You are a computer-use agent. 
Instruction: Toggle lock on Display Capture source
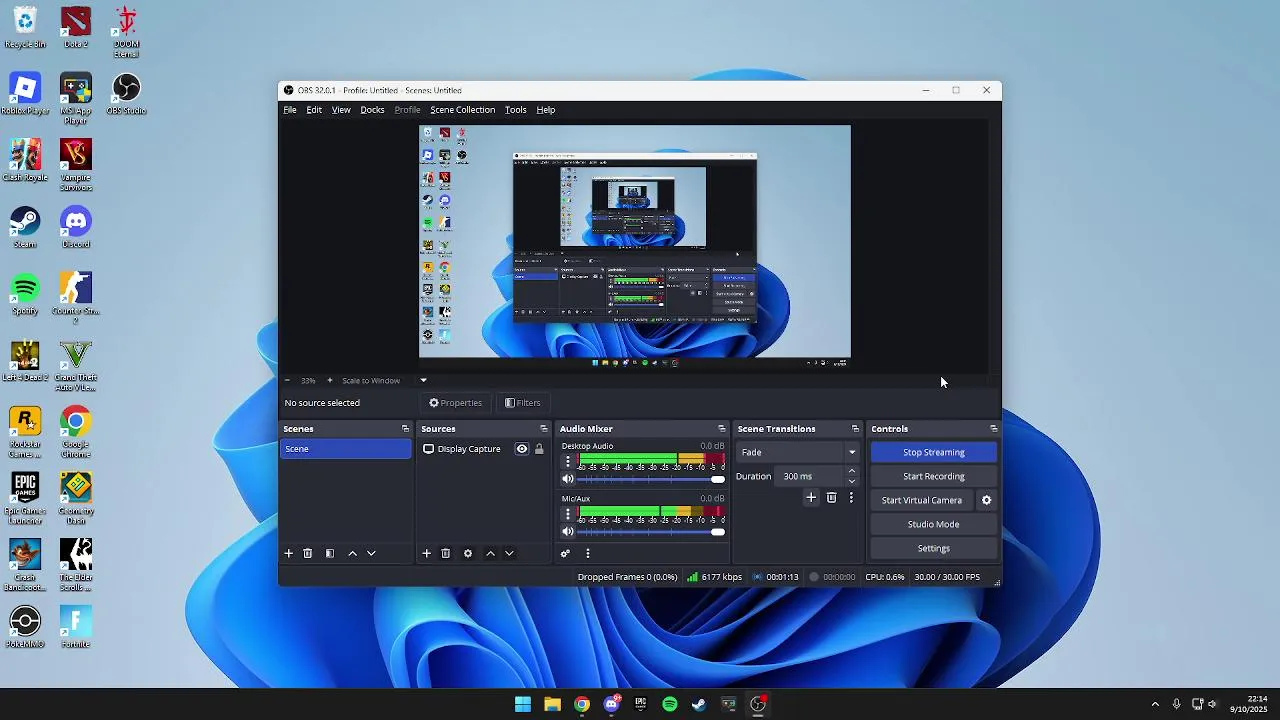(x=539, y=449)
